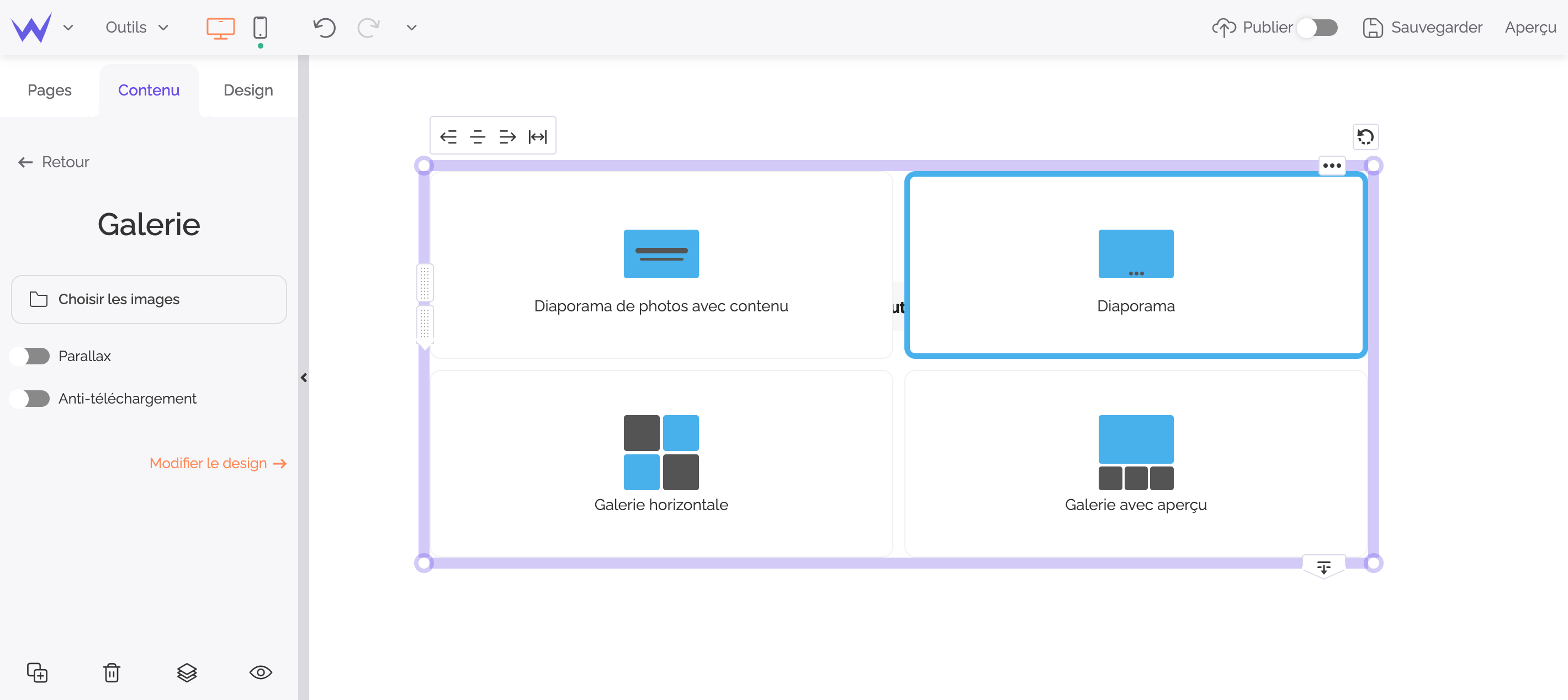Delete the element with trash icon

(112, 672)
